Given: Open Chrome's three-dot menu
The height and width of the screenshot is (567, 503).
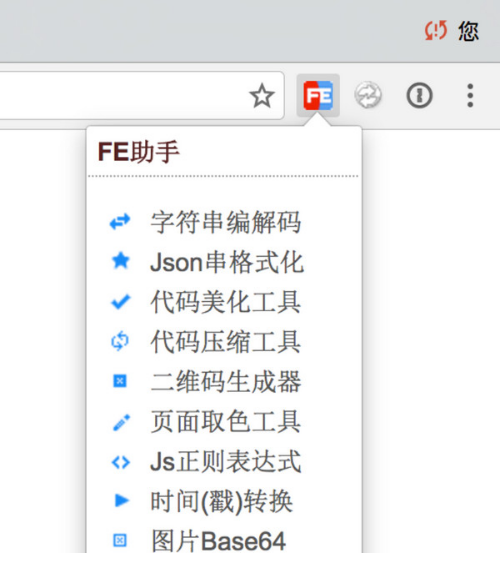Looking at the screenshot, I should pos(470,95).
